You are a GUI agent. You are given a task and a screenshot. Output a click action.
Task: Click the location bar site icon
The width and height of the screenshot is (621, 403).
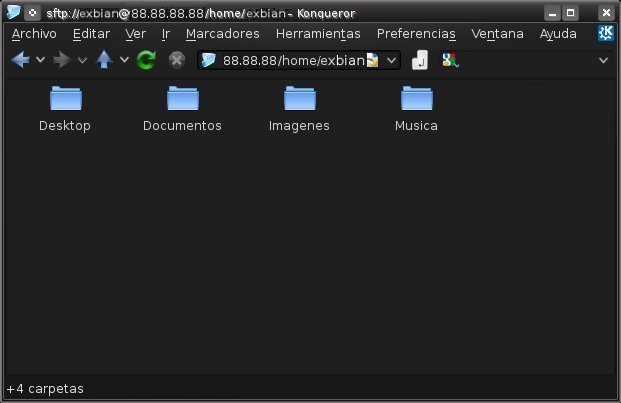[208, 61]
